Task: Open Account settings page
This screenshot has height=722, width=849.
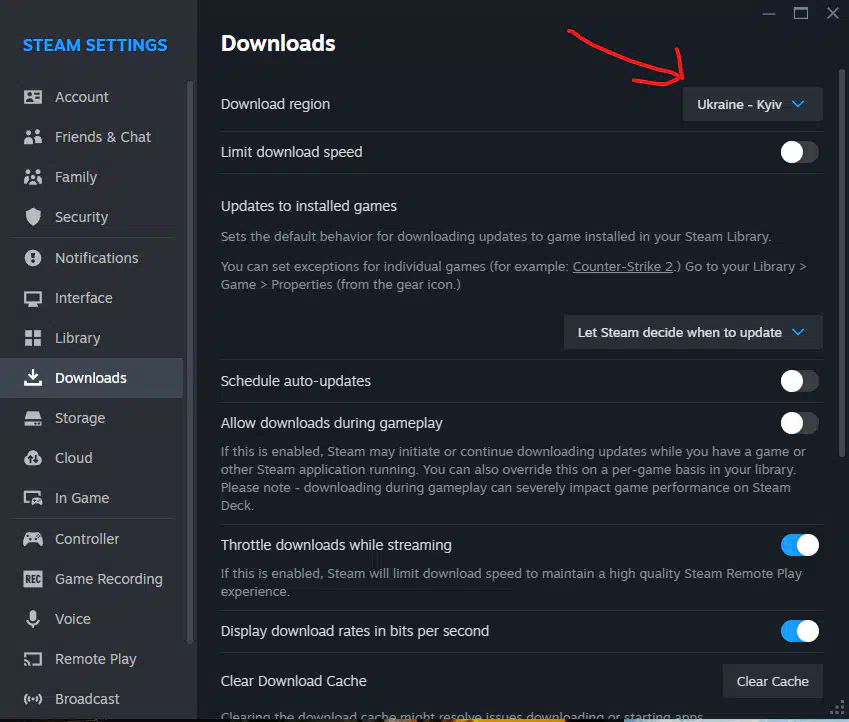Action: pyautogui.click(x=92, y=97)
